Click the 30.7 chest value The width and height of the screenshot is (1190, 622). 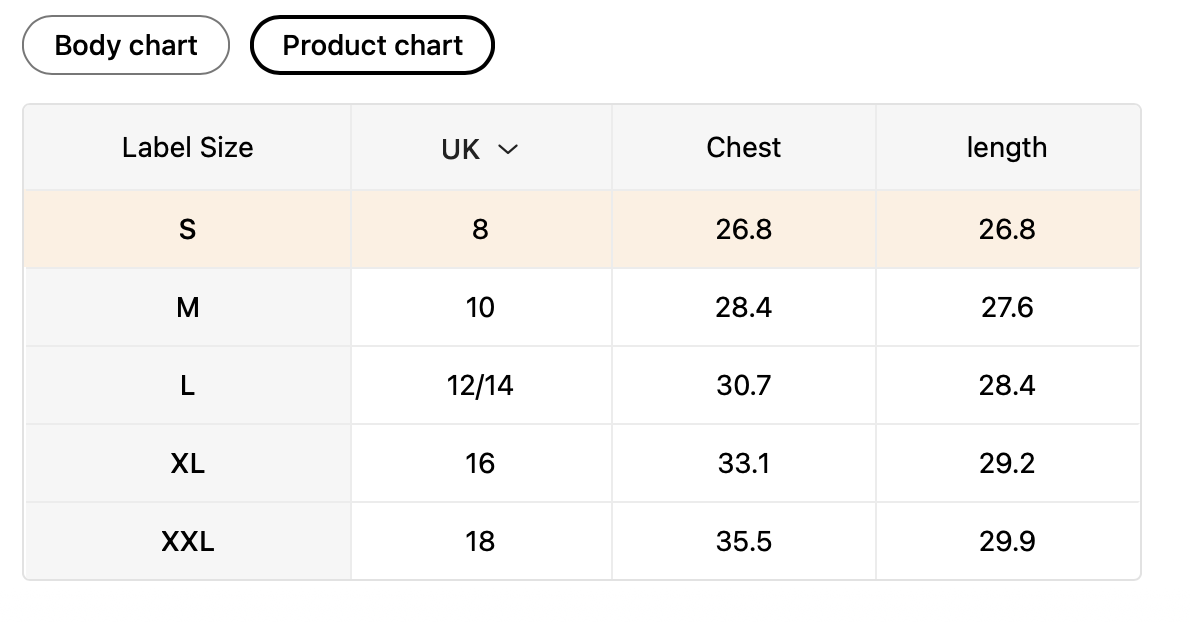pos(743,386)
